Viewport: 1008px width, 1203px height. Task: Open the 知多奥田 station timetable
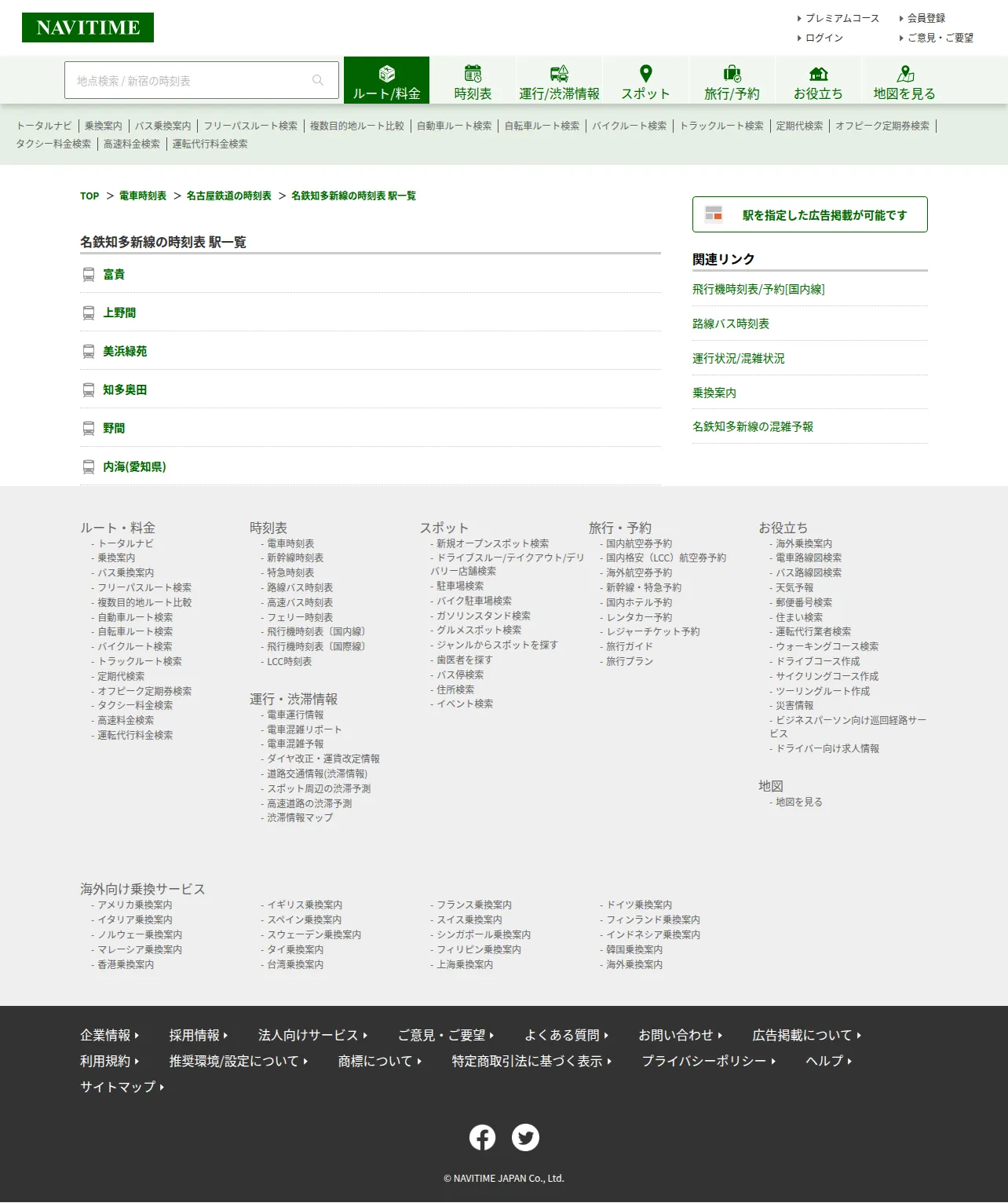125,389
